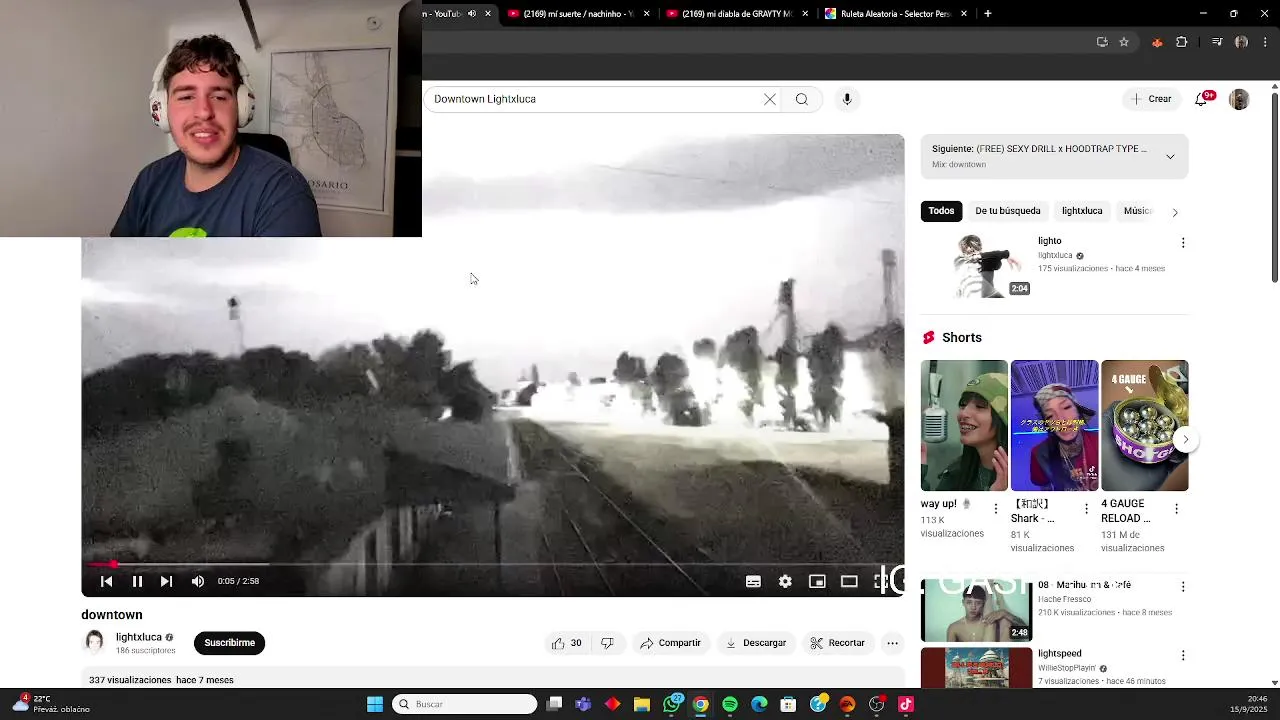Open YouTube account avatar menu

click(1239, 99)
